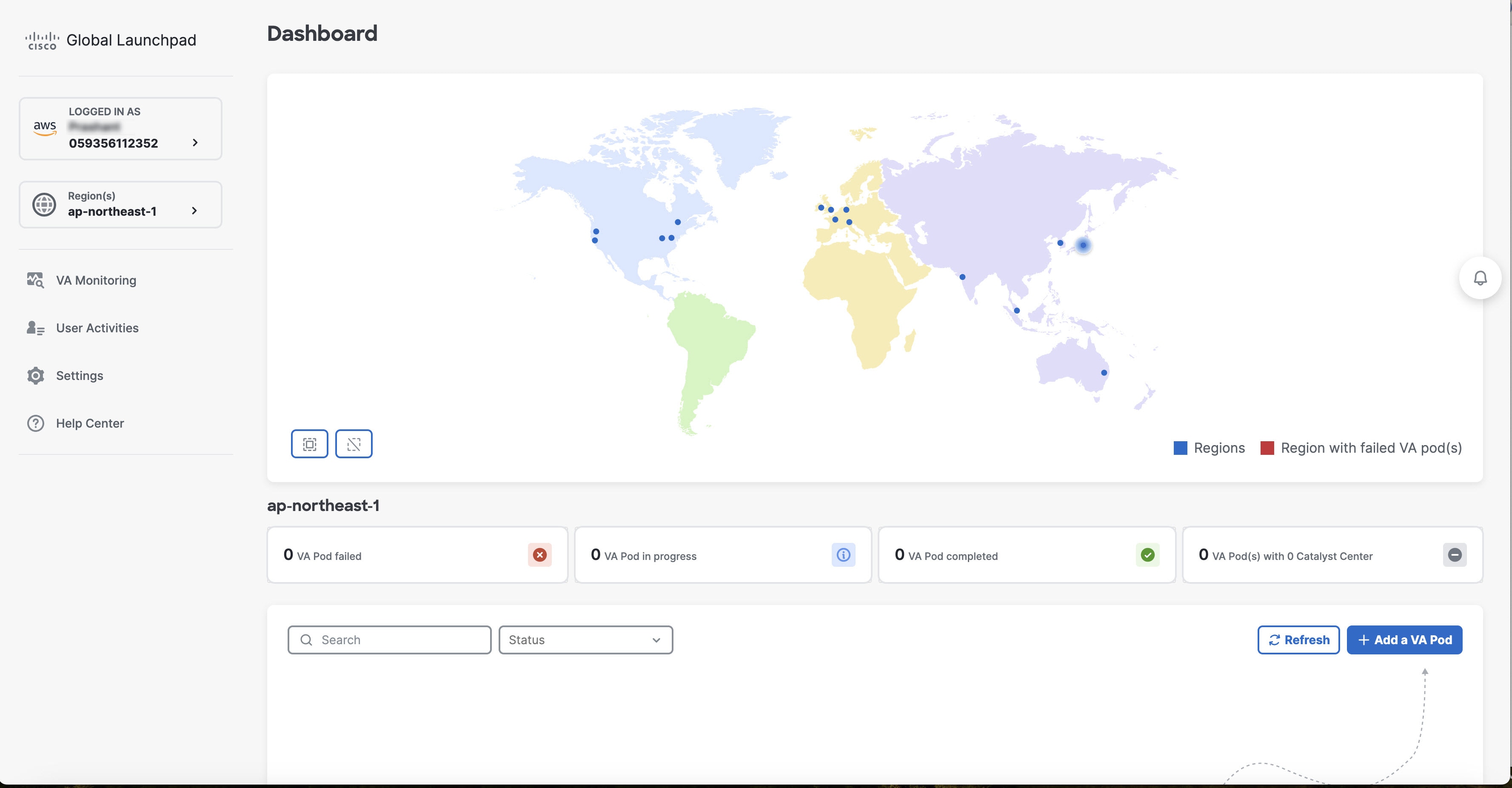
Task: Click the red failed status icon
Action: (539, 555)
